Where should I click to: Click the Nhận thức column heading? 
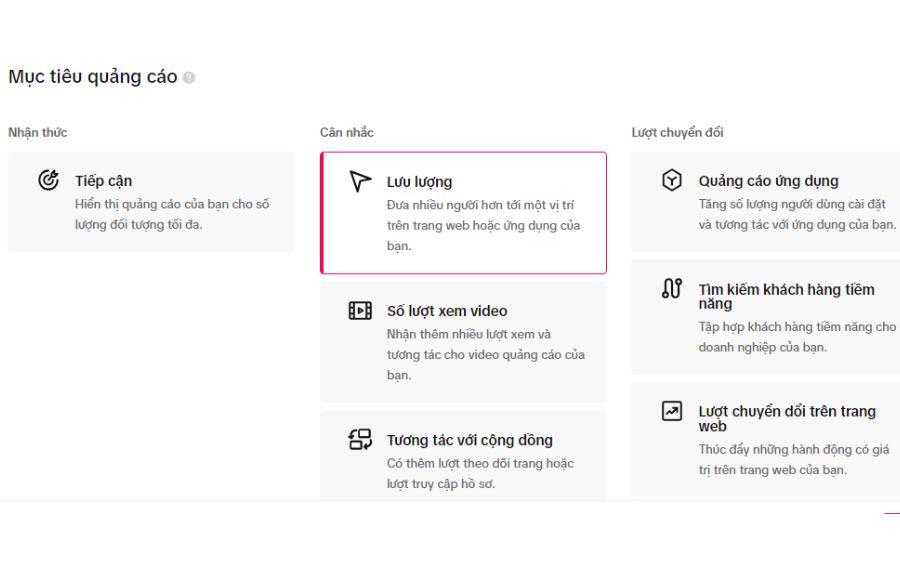38,132
